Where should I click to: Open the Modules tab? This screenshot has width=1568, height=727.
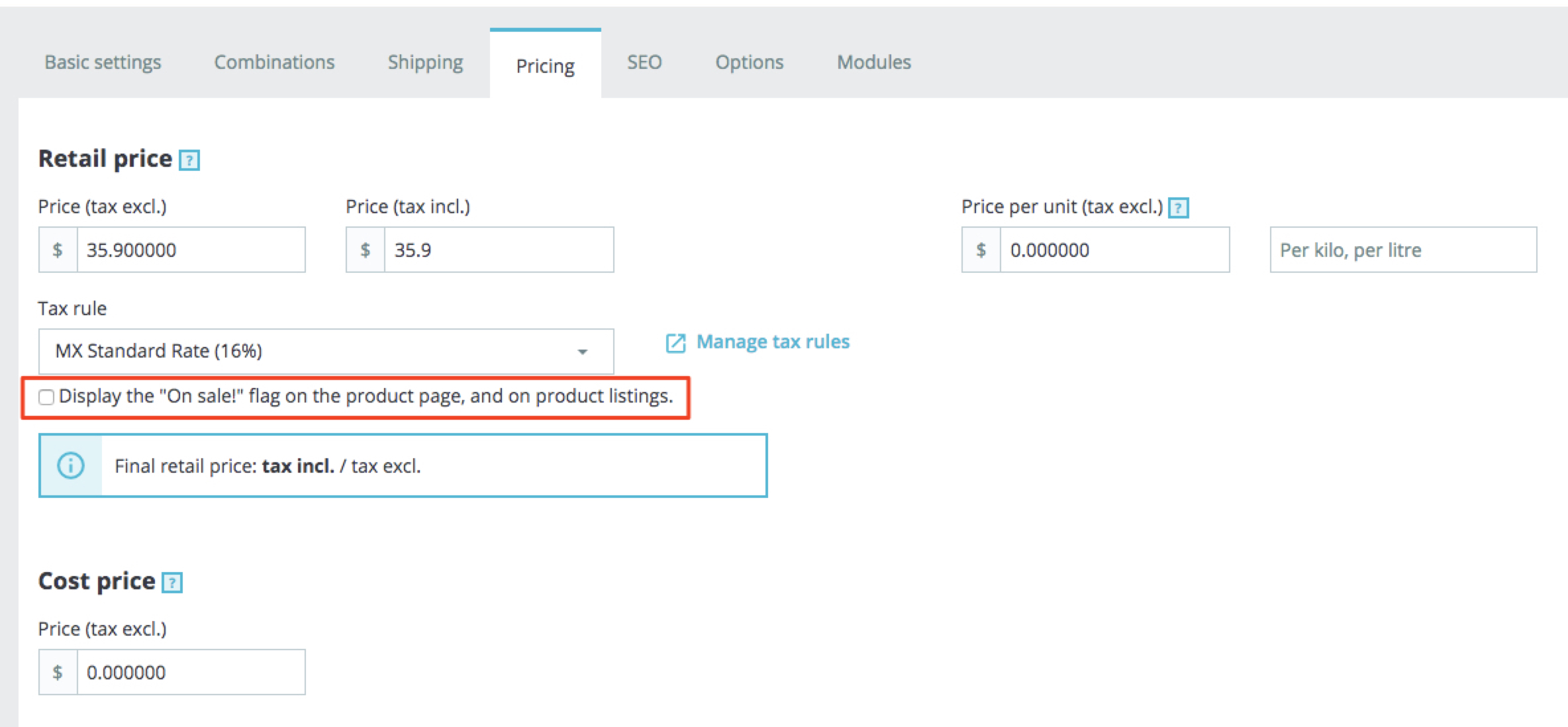(873, 62)
